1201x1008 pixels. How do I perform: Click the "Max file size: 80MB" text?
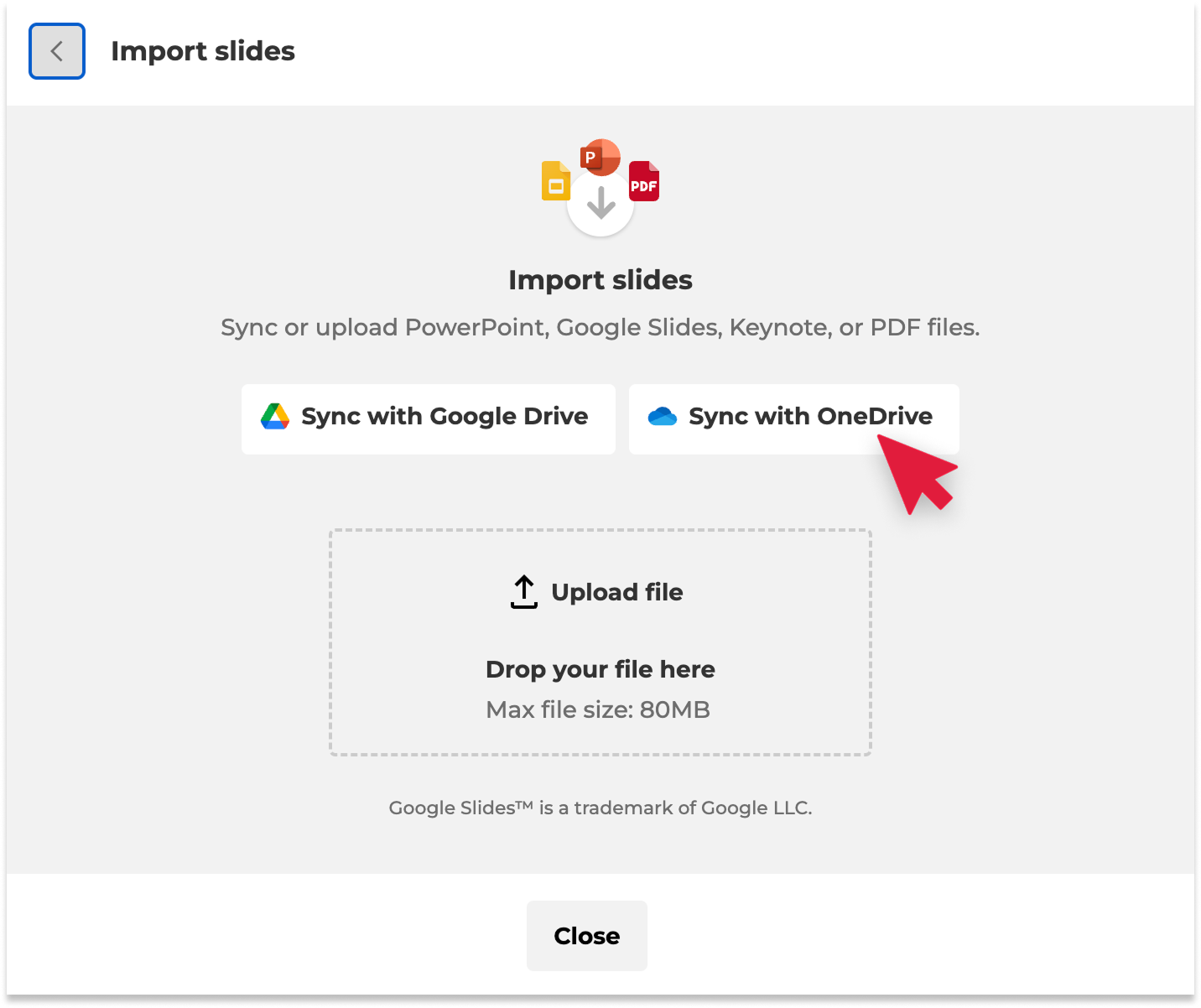click(x=598, y=709)
